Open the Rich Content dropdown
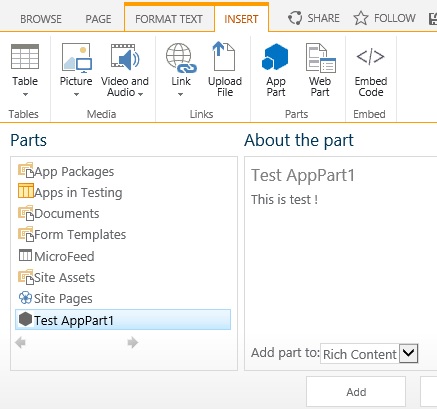Viewport: 437px width, 409px height. (408, 353)
